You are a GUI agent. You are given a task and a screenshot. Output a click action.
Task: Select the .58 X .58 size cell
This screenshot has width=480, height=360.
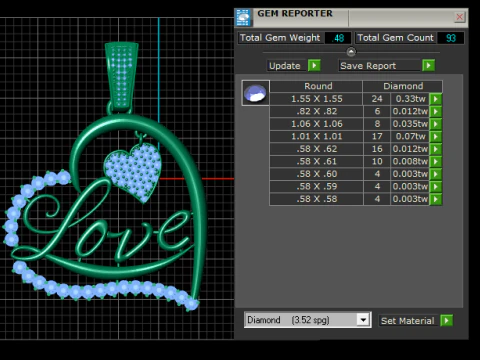316,199
